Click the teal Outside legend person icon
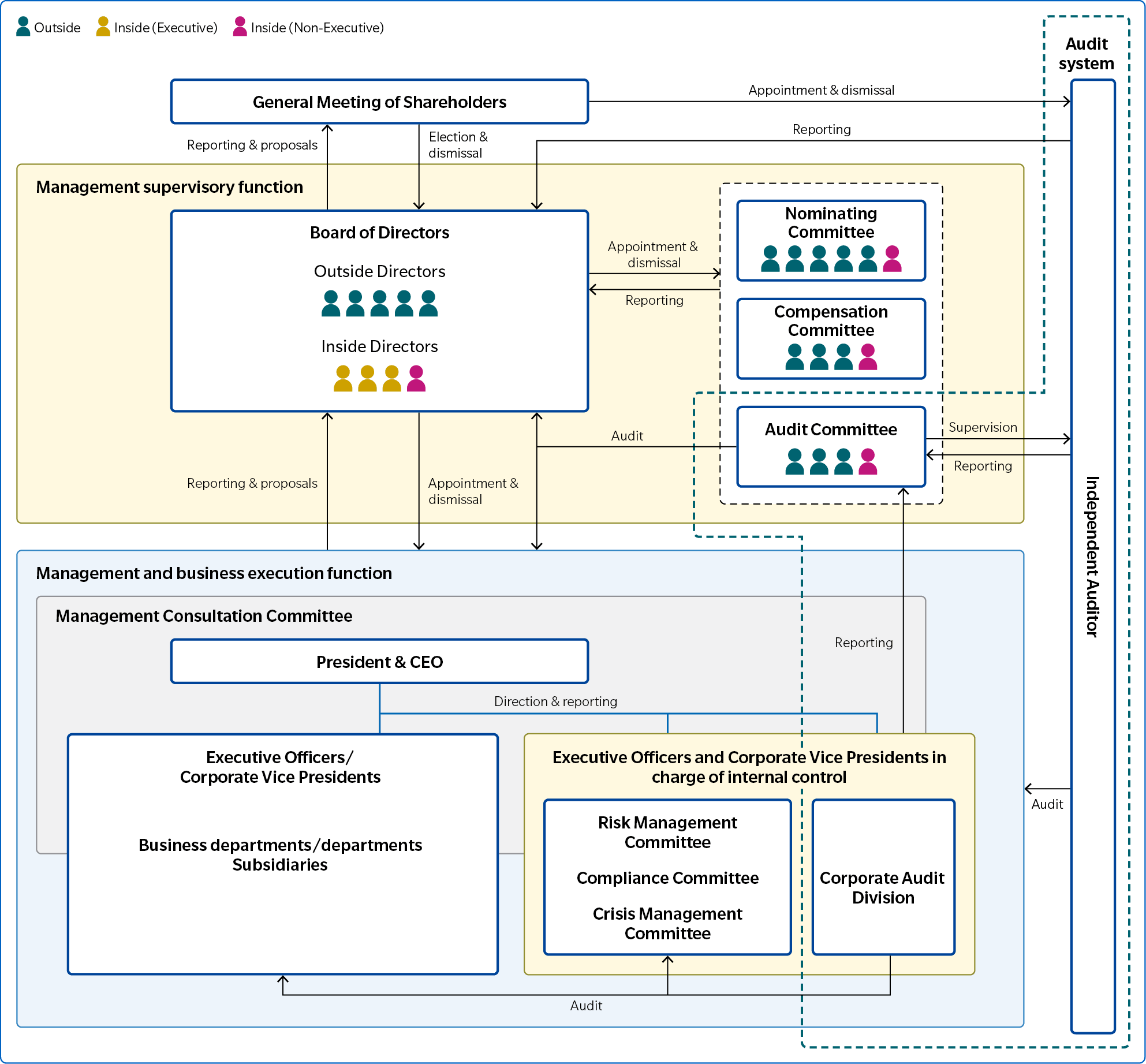The image size is (1146, 1064). 23,27
